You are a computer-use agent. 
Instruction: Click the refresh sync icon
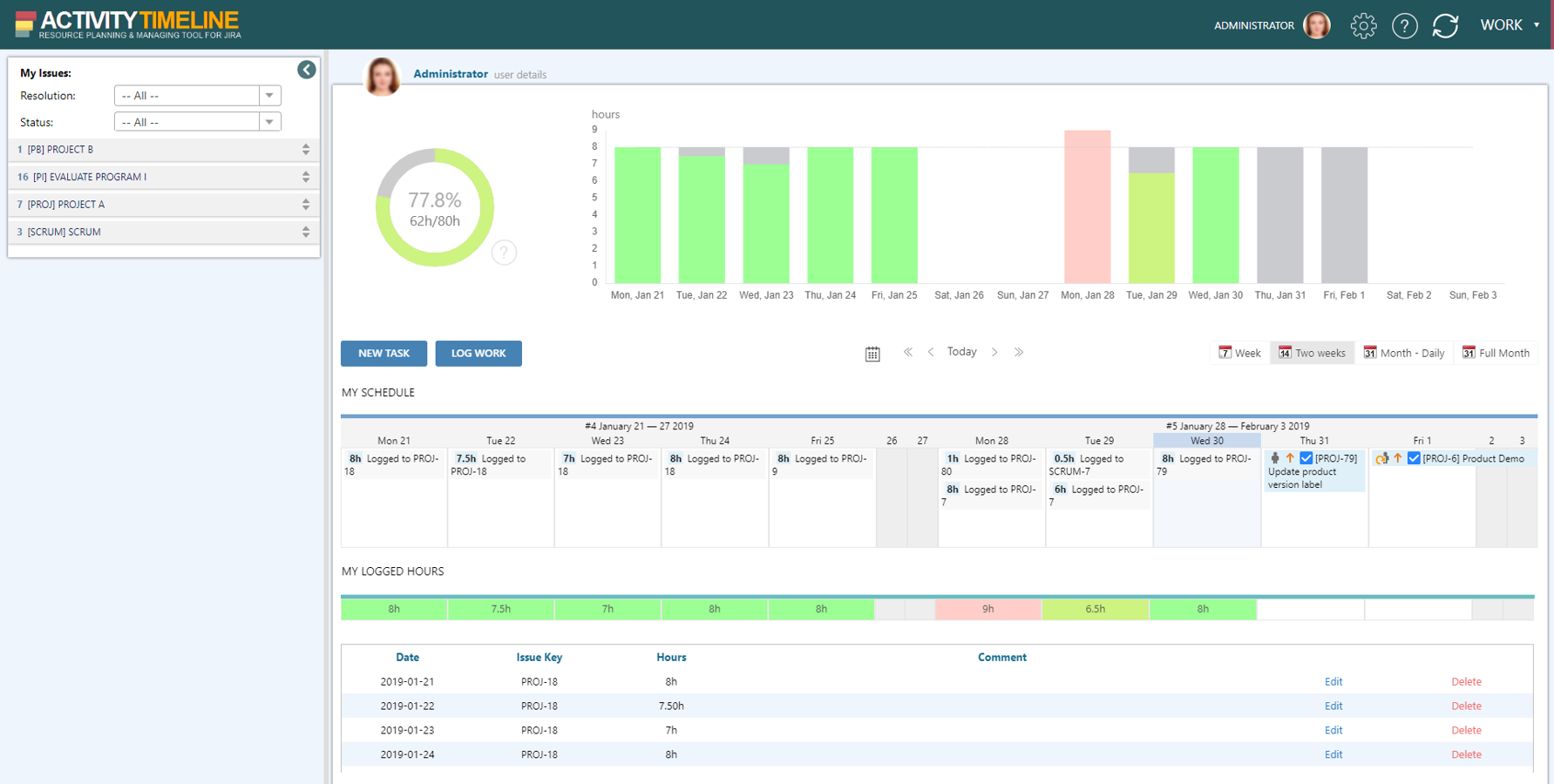[1445, 26]
